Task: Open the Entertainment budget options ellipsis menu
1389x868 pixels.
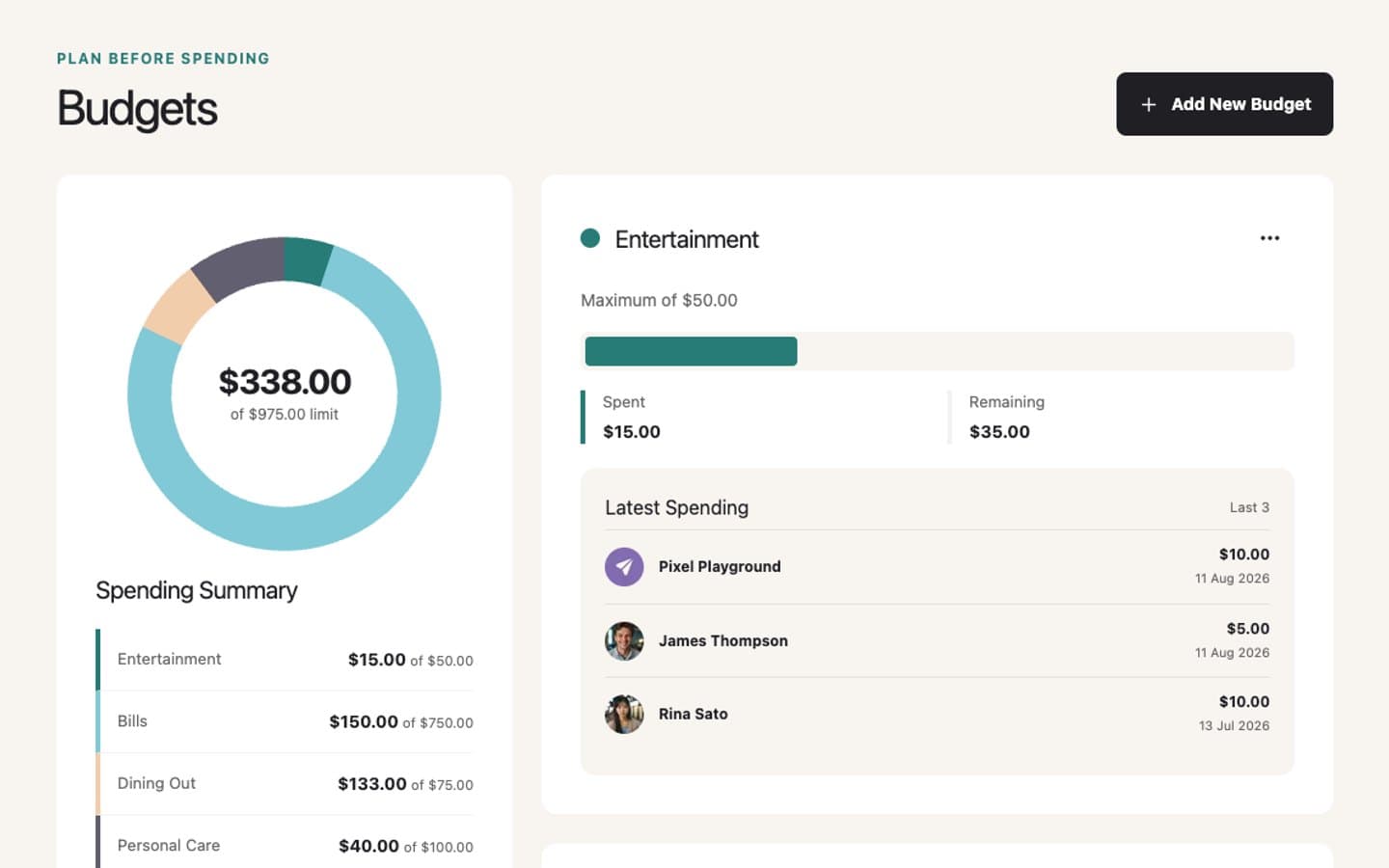Action: [1269, 238]
